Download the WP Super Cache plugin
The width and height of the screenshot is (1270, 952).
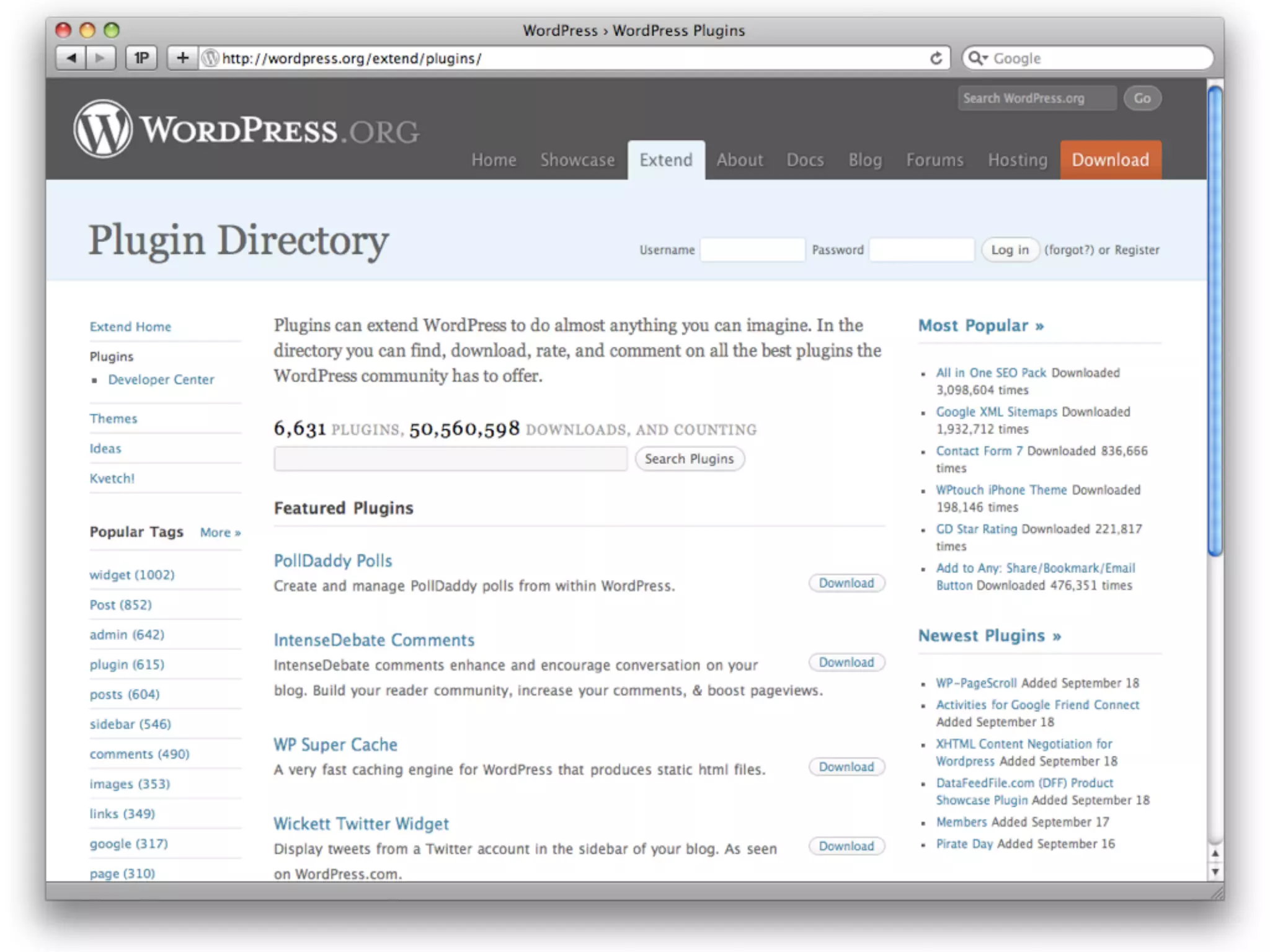click(846, 767)
